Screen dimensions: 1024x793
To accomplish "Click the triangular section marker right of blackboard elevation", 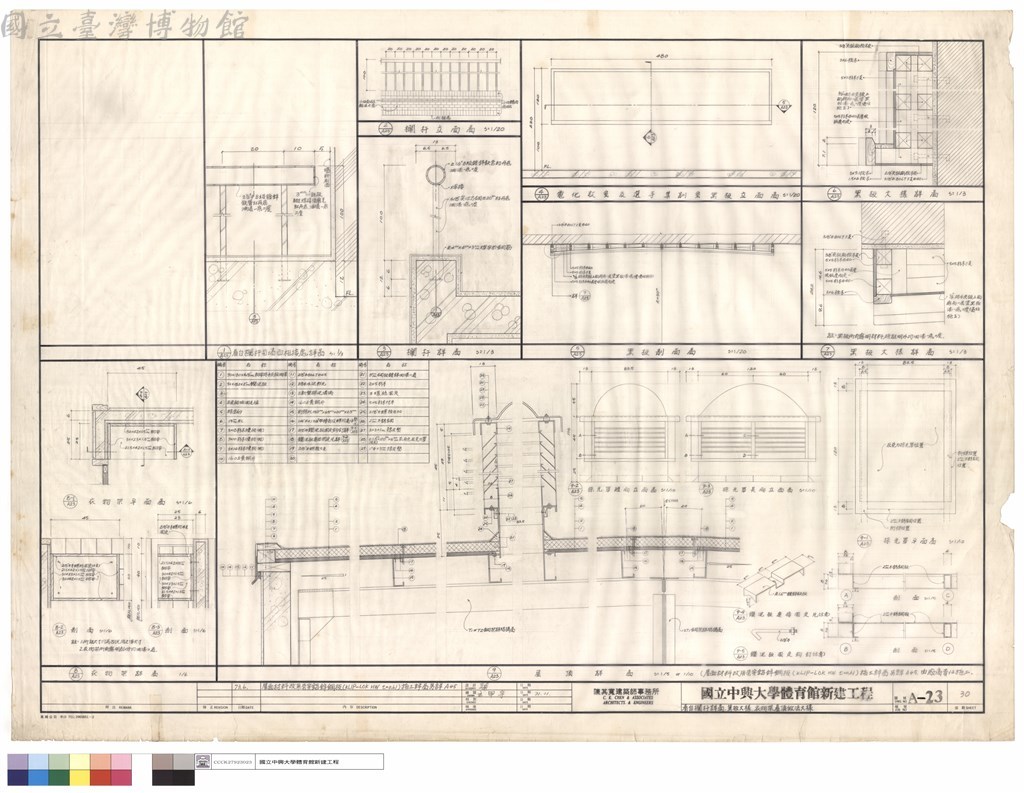I will [784, 106].
